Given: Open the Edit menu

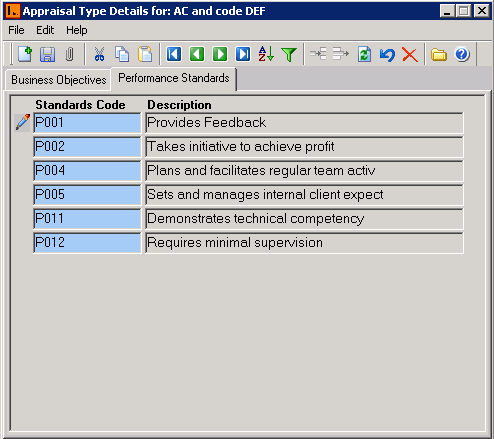Looking at the screenshot, I should [45, 30].
